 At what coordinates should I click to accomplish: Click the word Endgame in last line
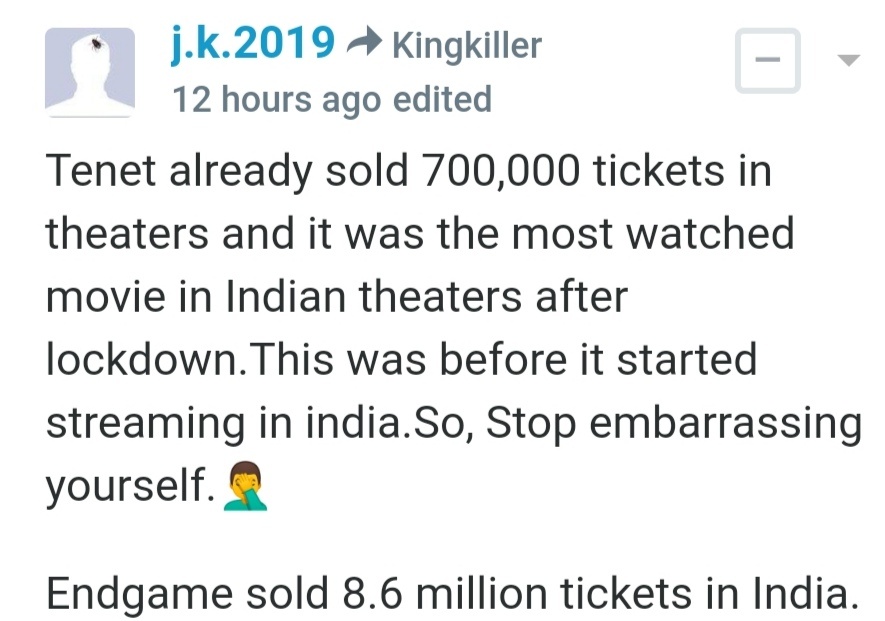click(139, 594)
